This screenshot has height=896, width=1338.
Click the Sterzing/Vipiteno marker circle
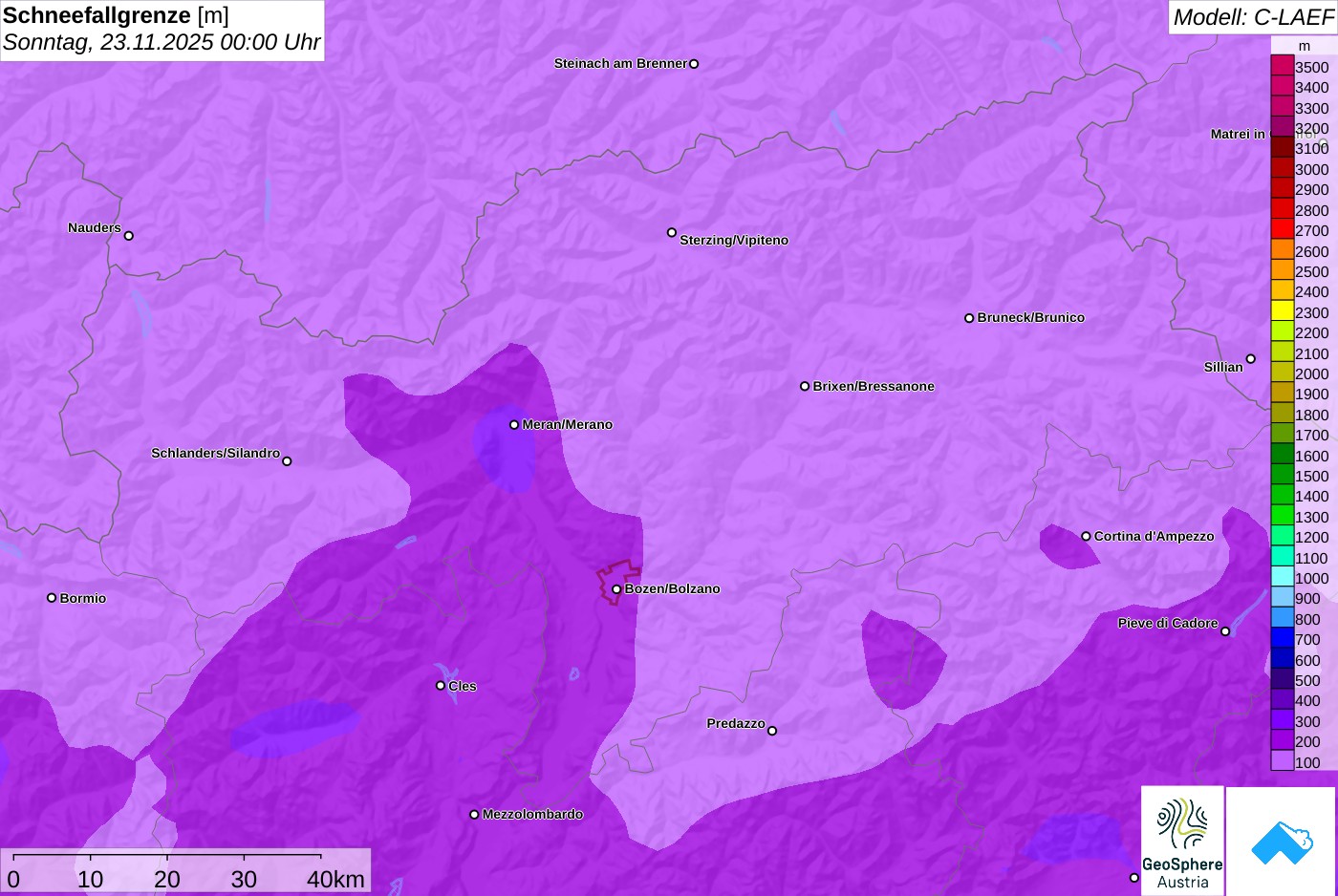tap(672, 232)
